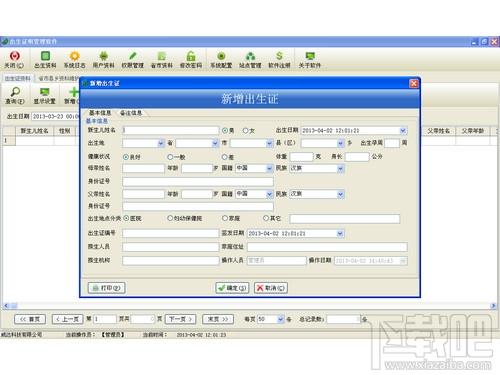The height and width of the screenshot is (375, 500).
Task: Open 关于软件 monitor icon
Action: click(310, 60)
